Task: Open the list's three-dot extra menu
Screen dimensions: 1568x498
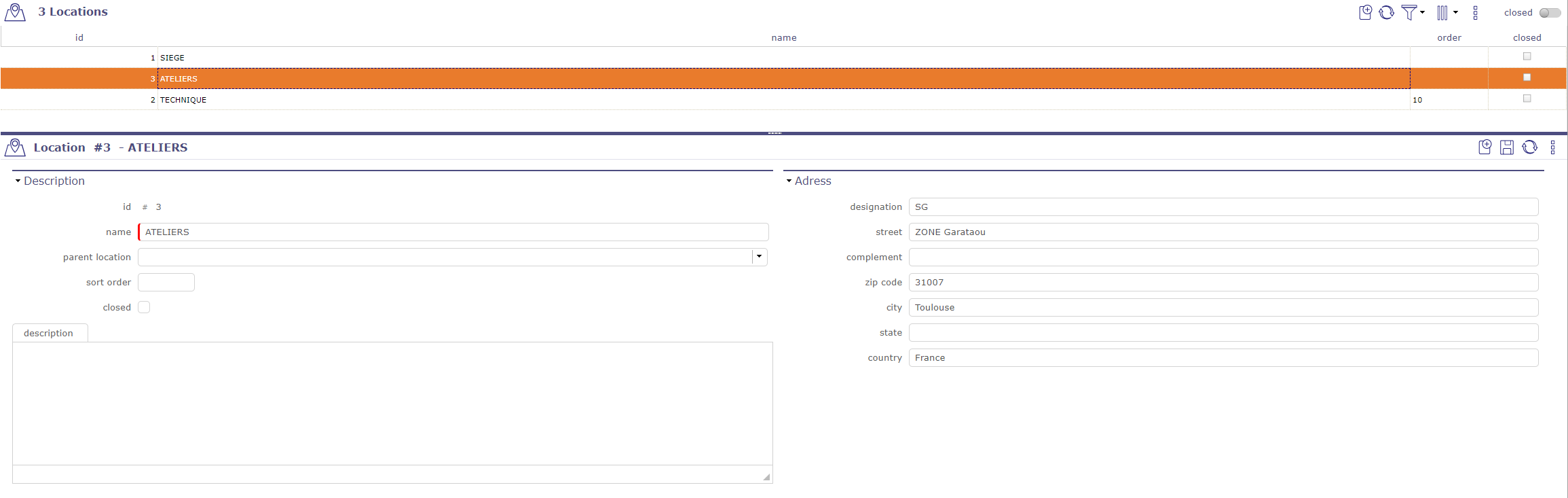Action: click(x=1475, y=12)
